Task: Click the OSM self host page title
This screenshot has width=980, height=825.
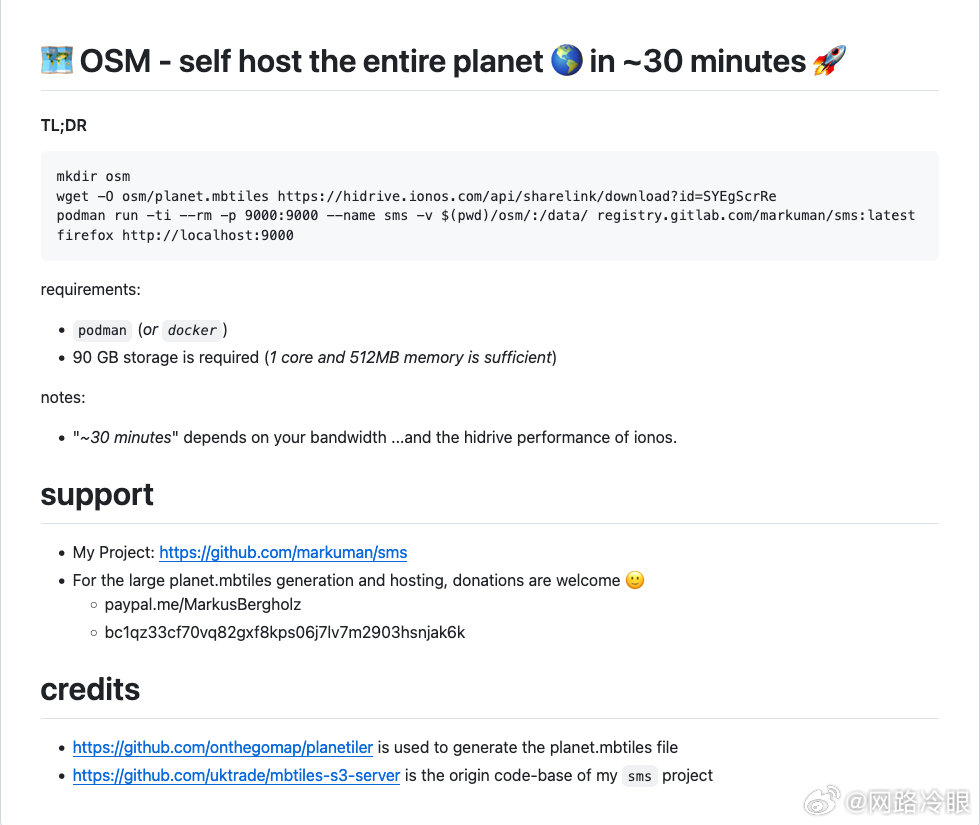Action: [x=443, y=61]
